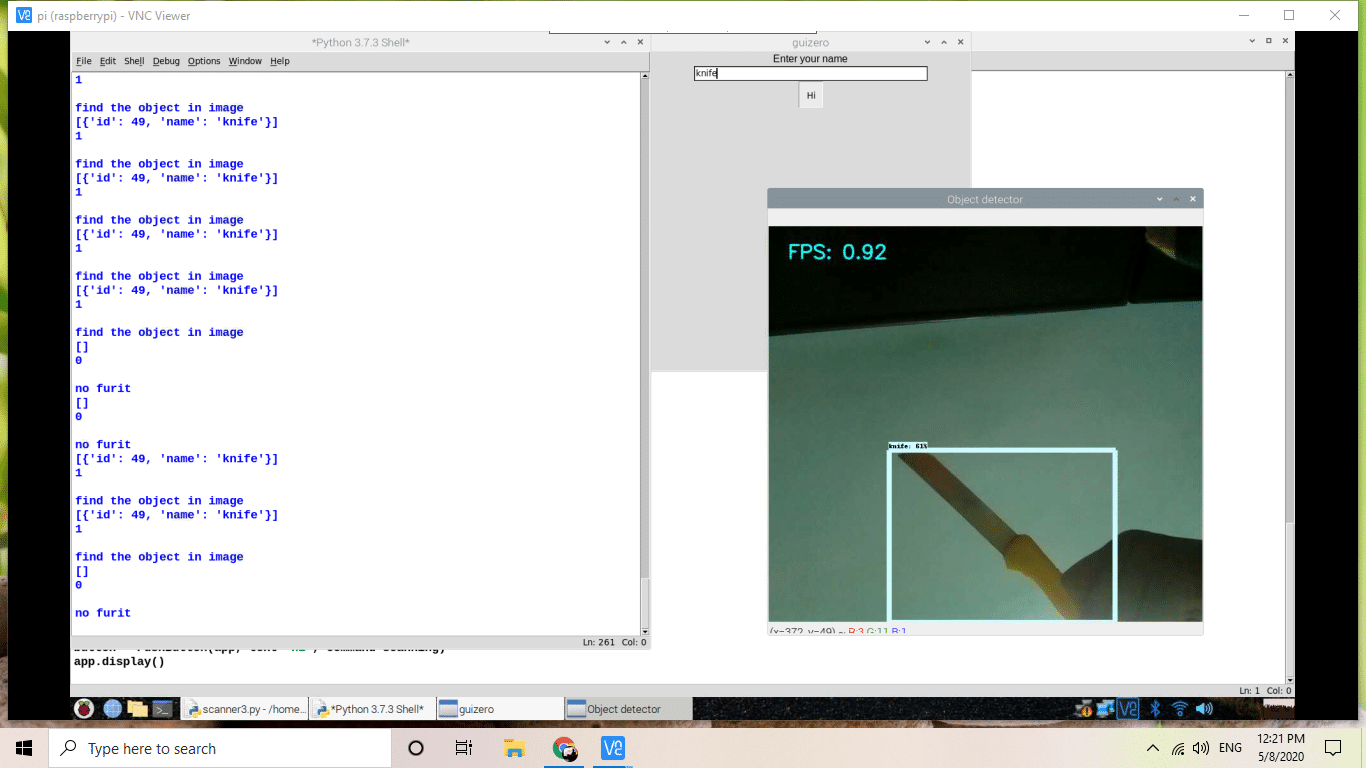Click the update warning tray icon
Screen dimensions: 1366x768
tap(1084, 710)
